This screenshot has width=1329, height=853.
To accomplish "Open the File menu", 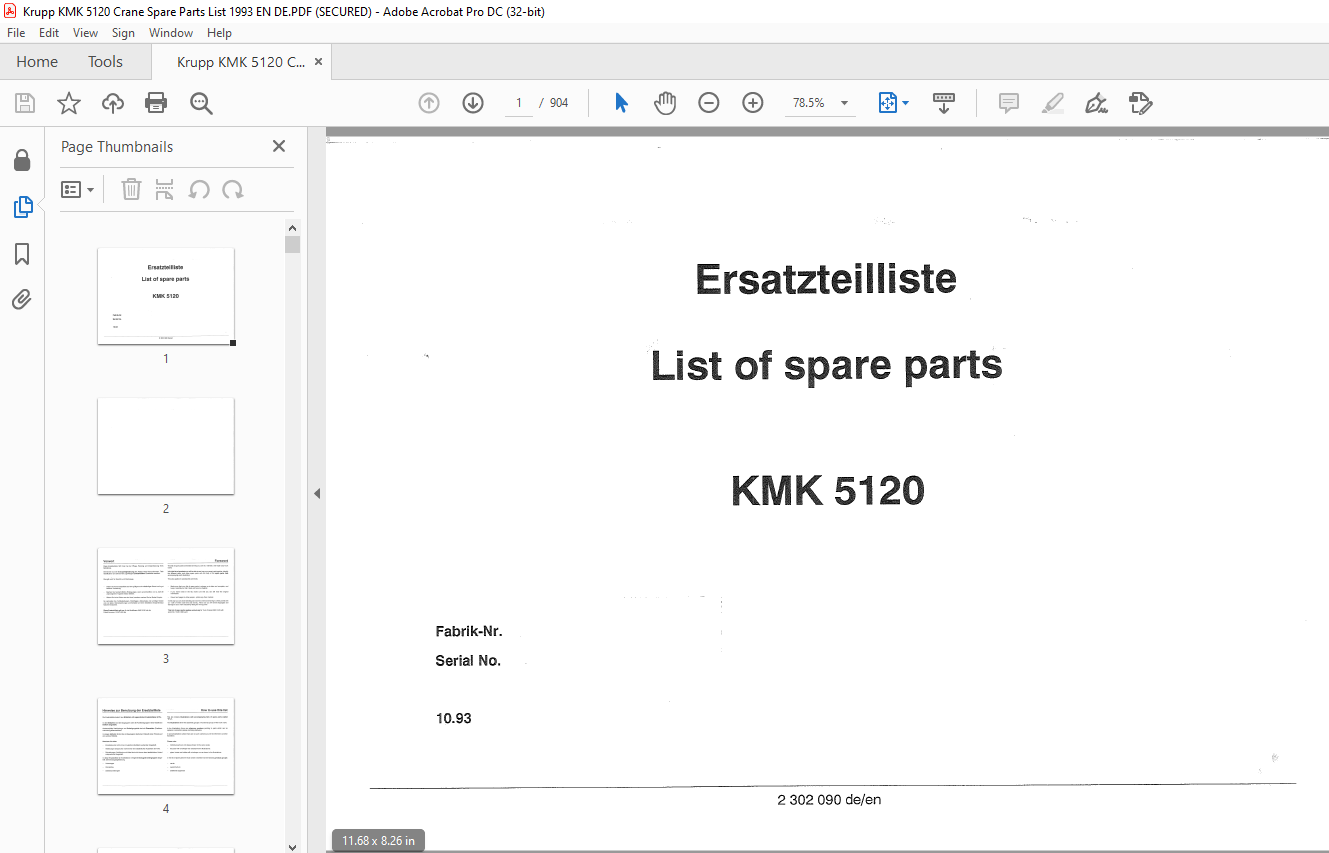I will pos(16,33).
